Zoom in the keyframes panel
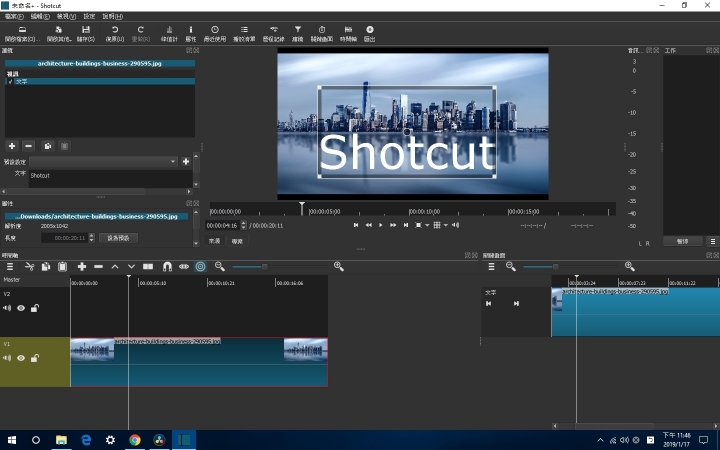 click(x=630, y=266)
